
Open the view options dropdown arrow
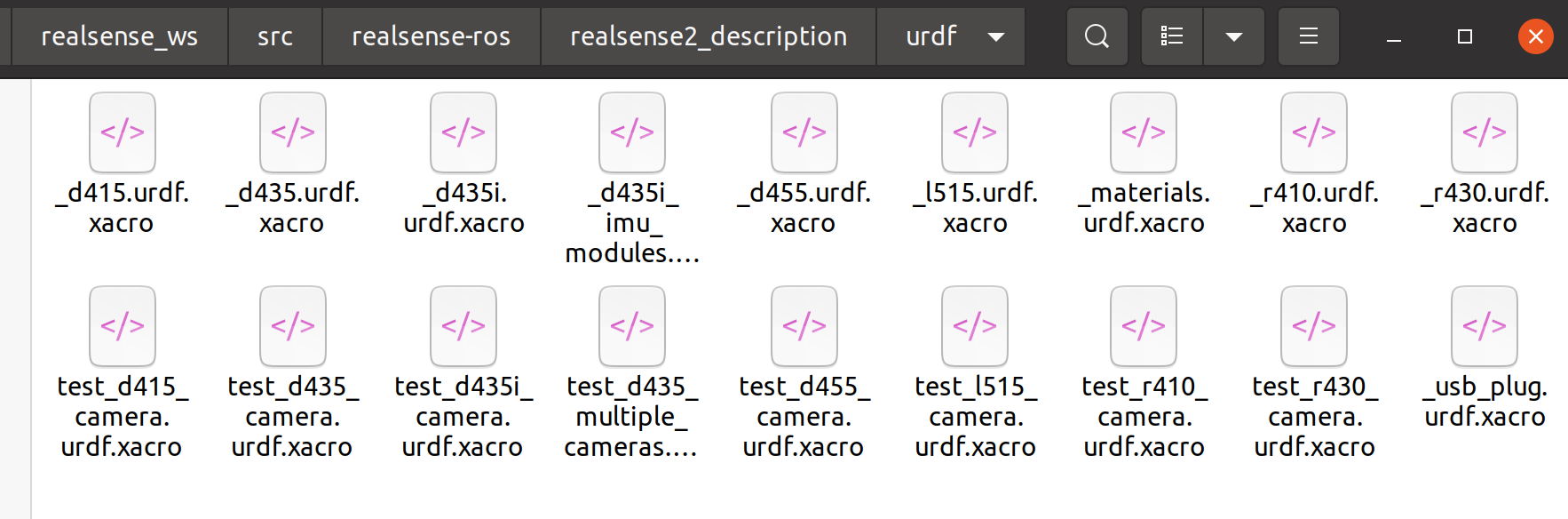point(1233,36)
